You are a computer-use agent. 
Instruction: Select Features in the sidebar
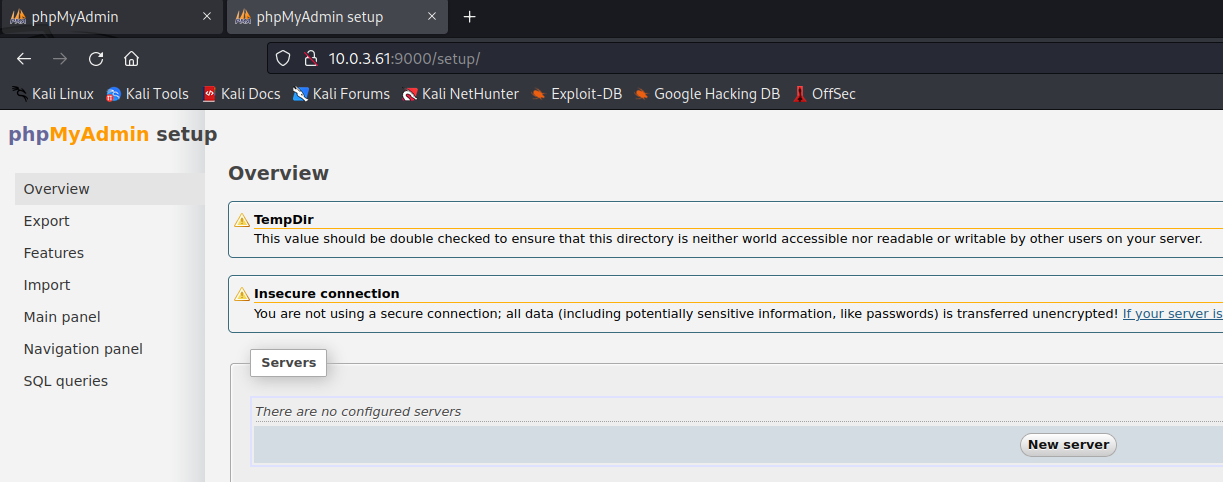110,253
